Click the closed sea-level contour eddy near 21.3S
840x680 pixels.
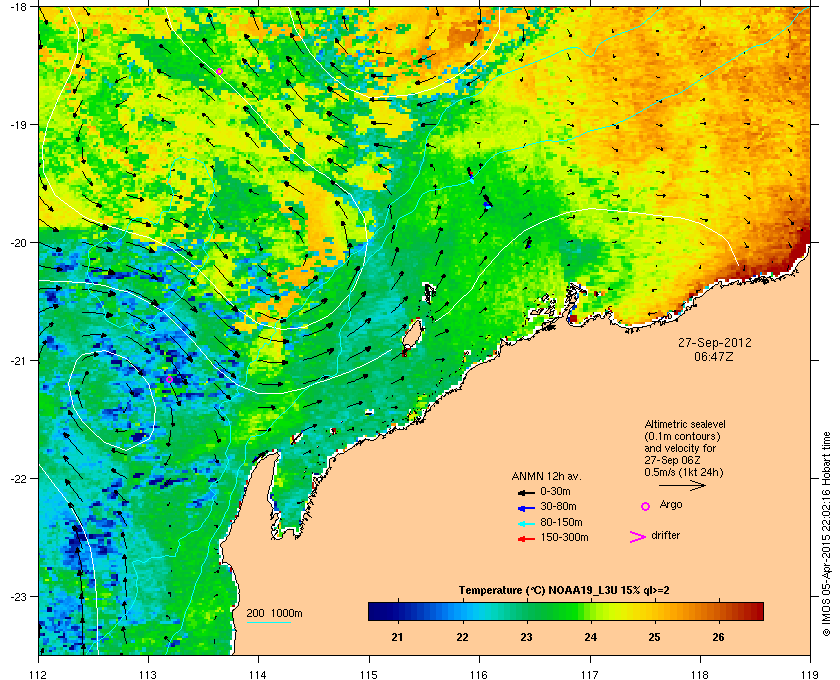(x=112, y=399)
